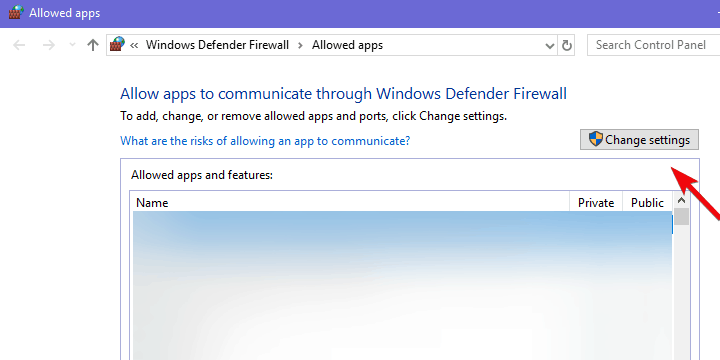
Task: Click the apps list scrollbar thumb
Action: (681, 216)
